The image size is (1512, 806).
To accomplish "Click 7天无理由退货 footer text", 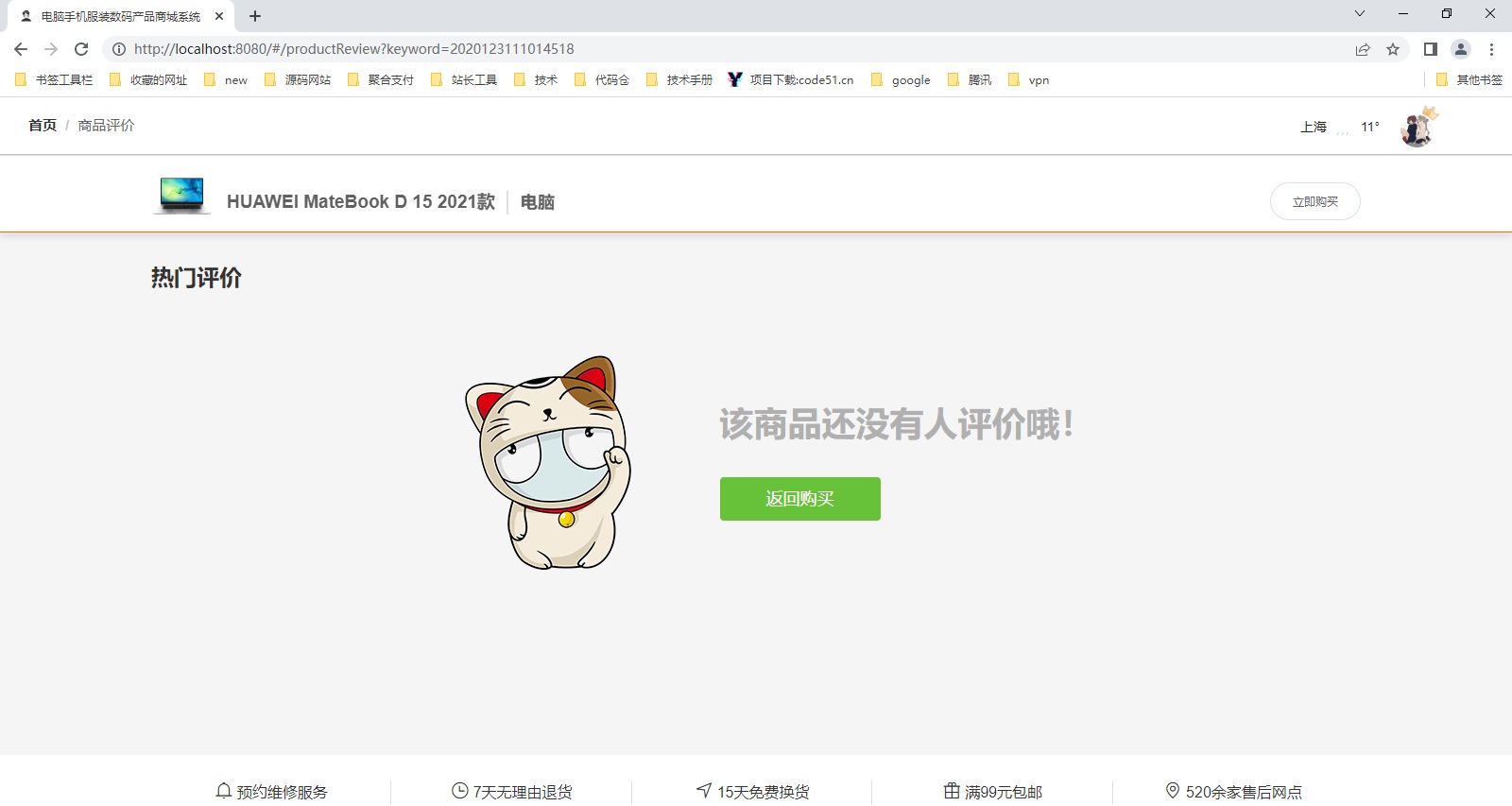I will [523, 792].
